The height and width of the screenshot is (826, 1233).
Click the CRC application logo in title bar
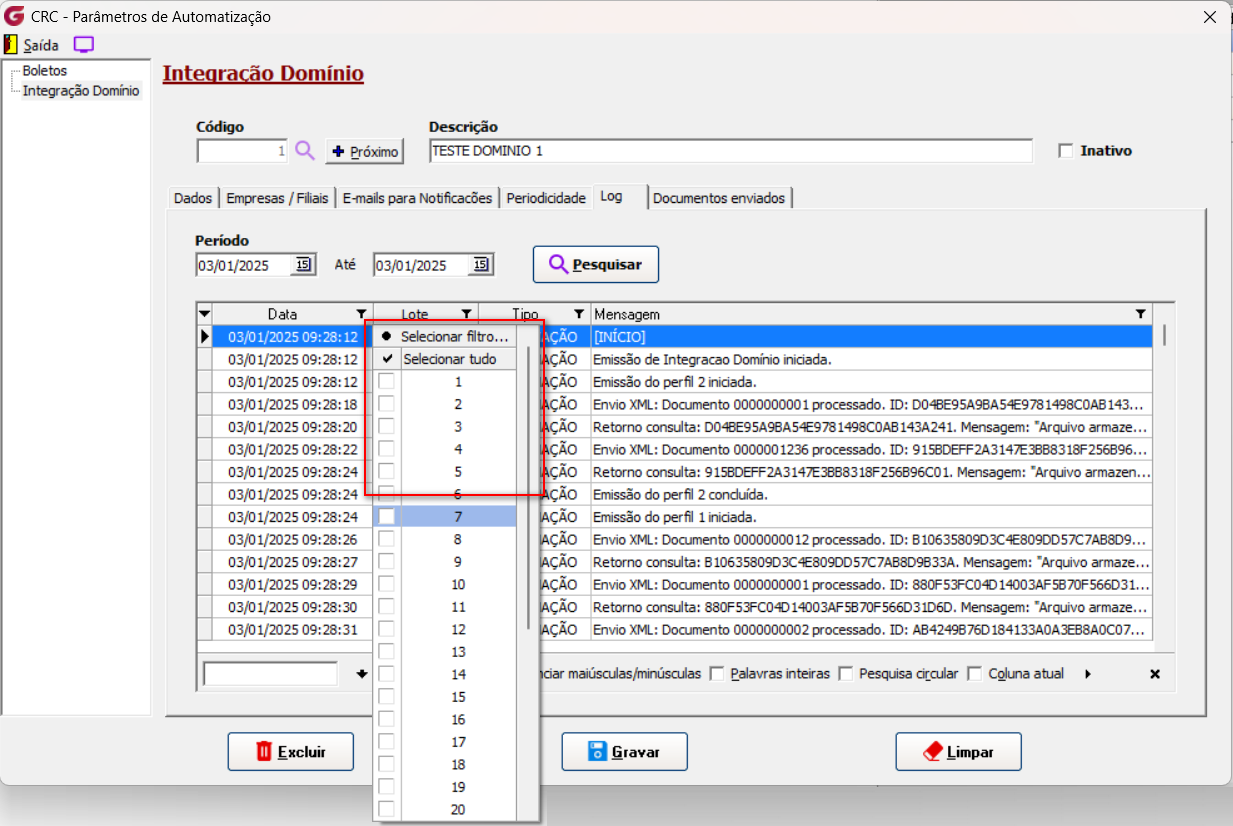point(14,17)
